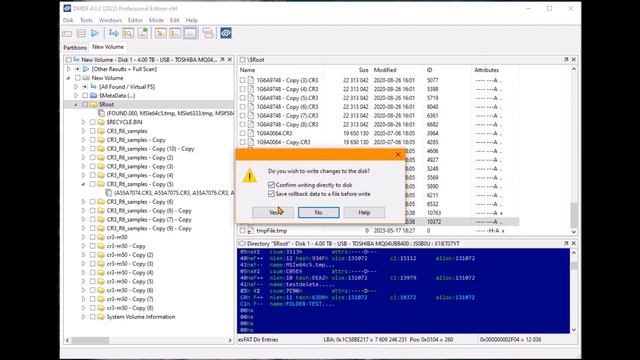Collapse the CR3_R6_samples - Copy (5) node
Viewport: 640px width, 360px height.
click(x=84, y=184)
